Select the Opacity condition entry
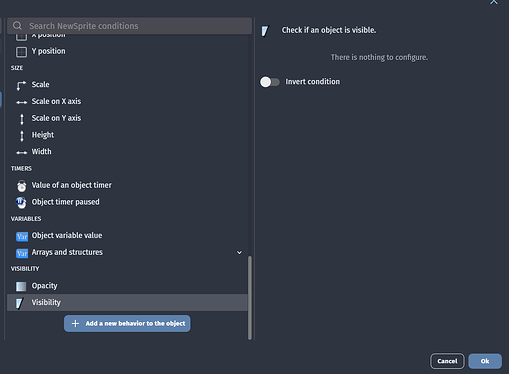 click(127, 286)
